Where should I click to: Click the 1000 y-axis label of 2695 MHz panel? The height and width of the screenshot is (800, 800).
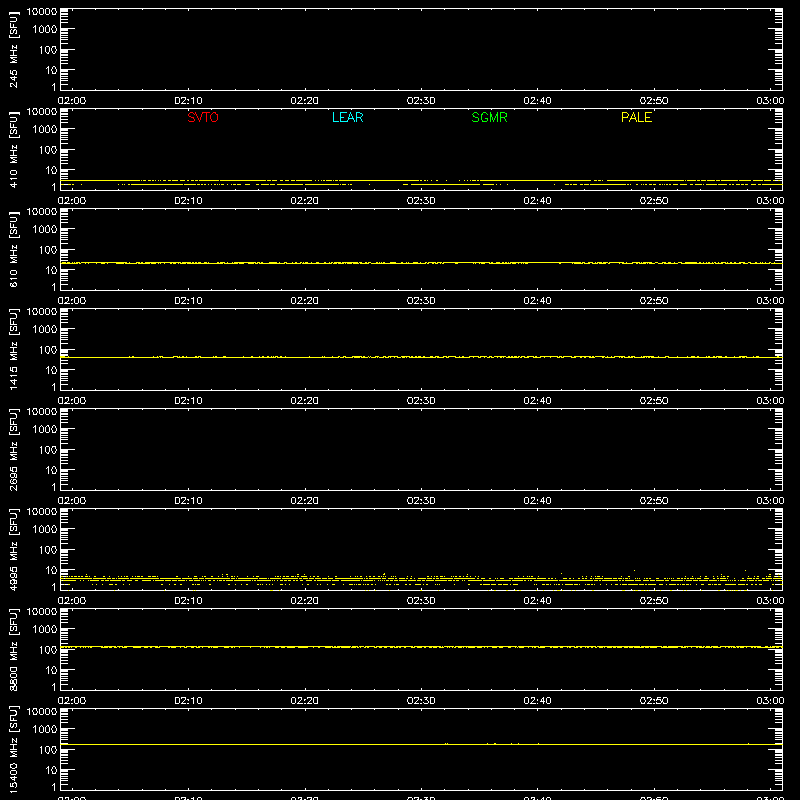click(45, 430)
